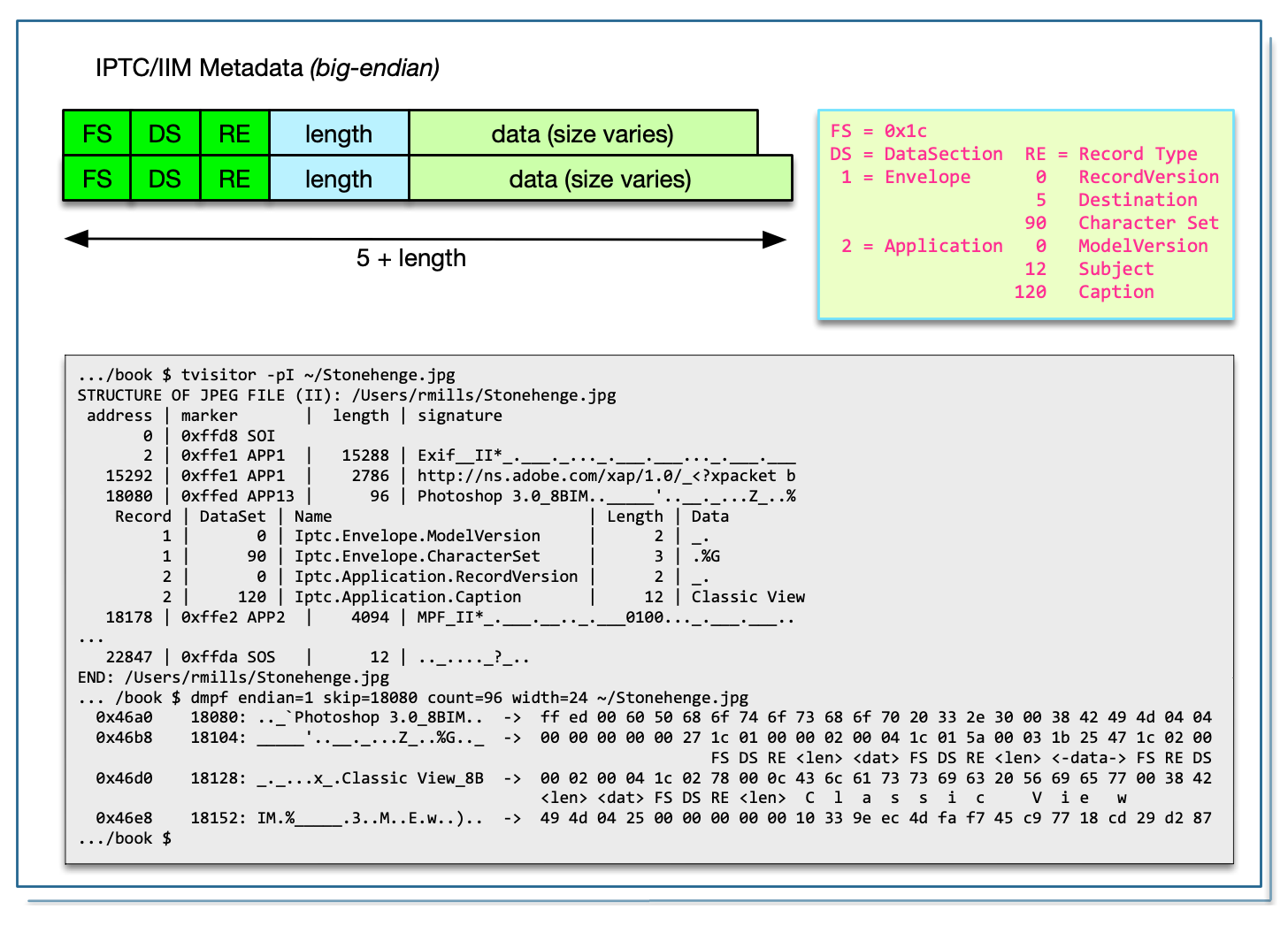The width and height of the screenshot is (1288, 933).
Task: Click the 0x46d0 hex dump line
Action: 653,778
